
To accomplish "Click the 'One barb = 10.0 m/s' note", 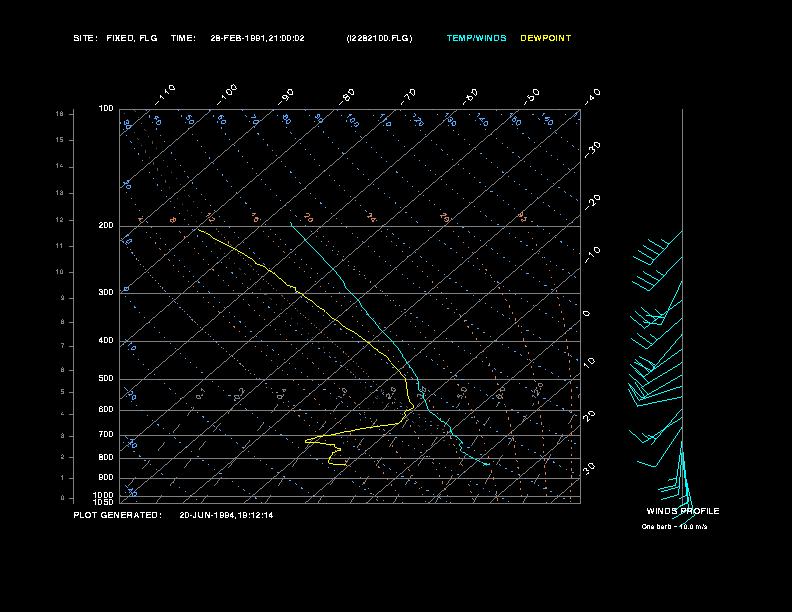I will click(x=674, y=527).
